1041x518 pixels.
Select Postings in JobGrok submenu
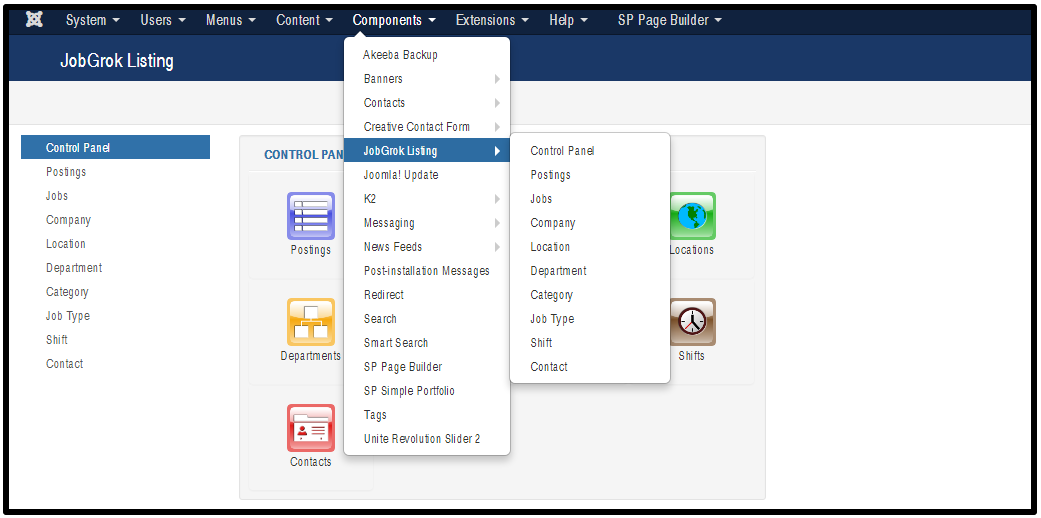click(590, 175)
